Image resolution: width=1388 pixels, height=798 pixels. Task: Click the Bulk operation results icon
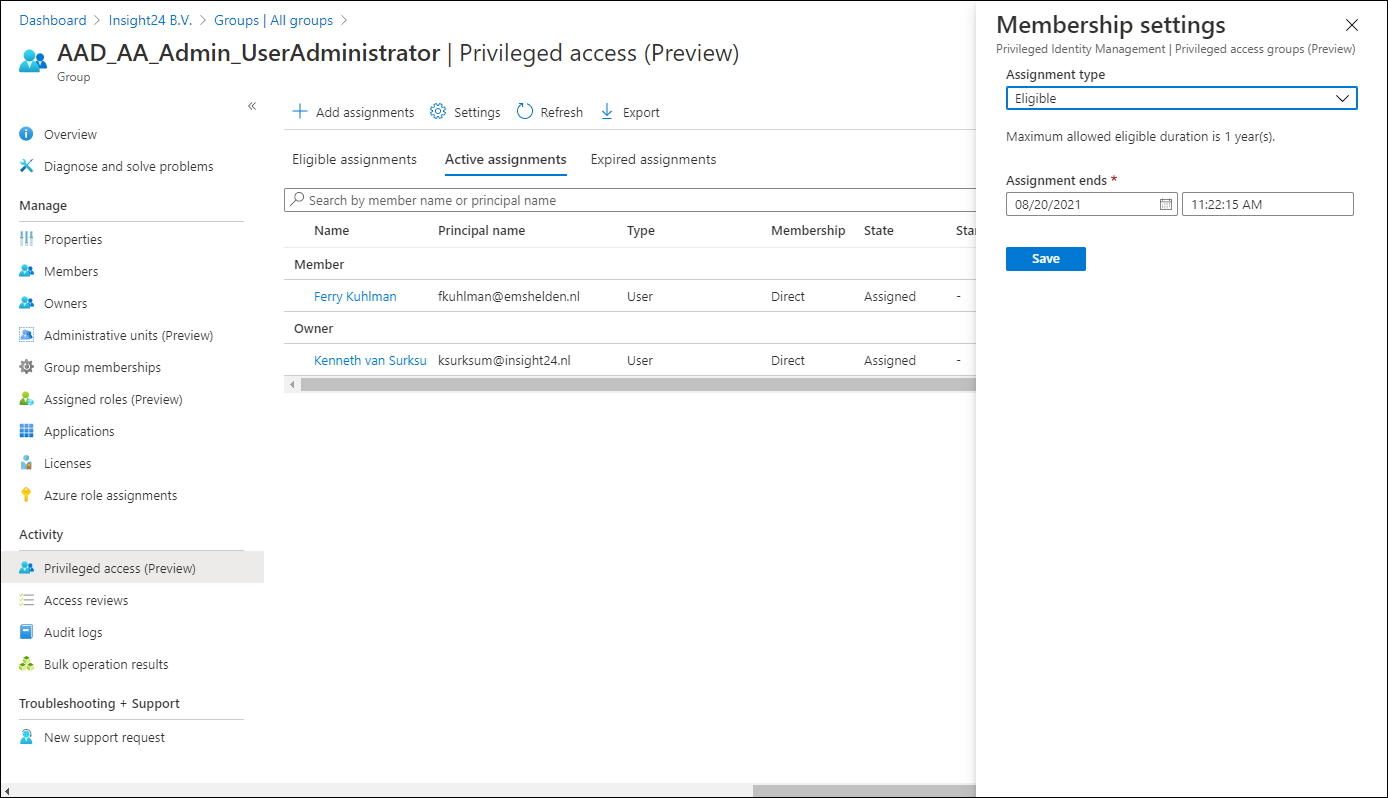pos(27,664)
